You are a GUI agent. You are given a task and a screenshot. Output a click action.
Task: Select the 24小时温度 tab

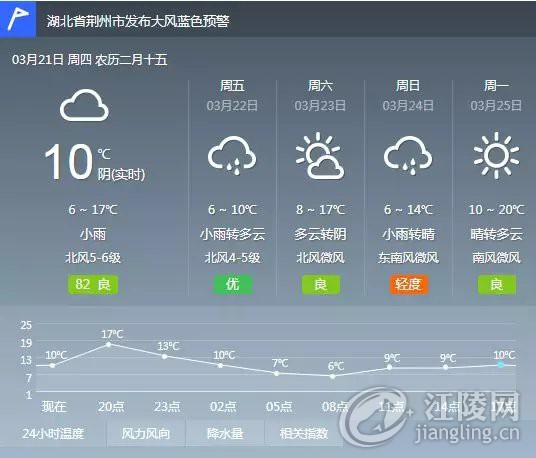[53, 433]
